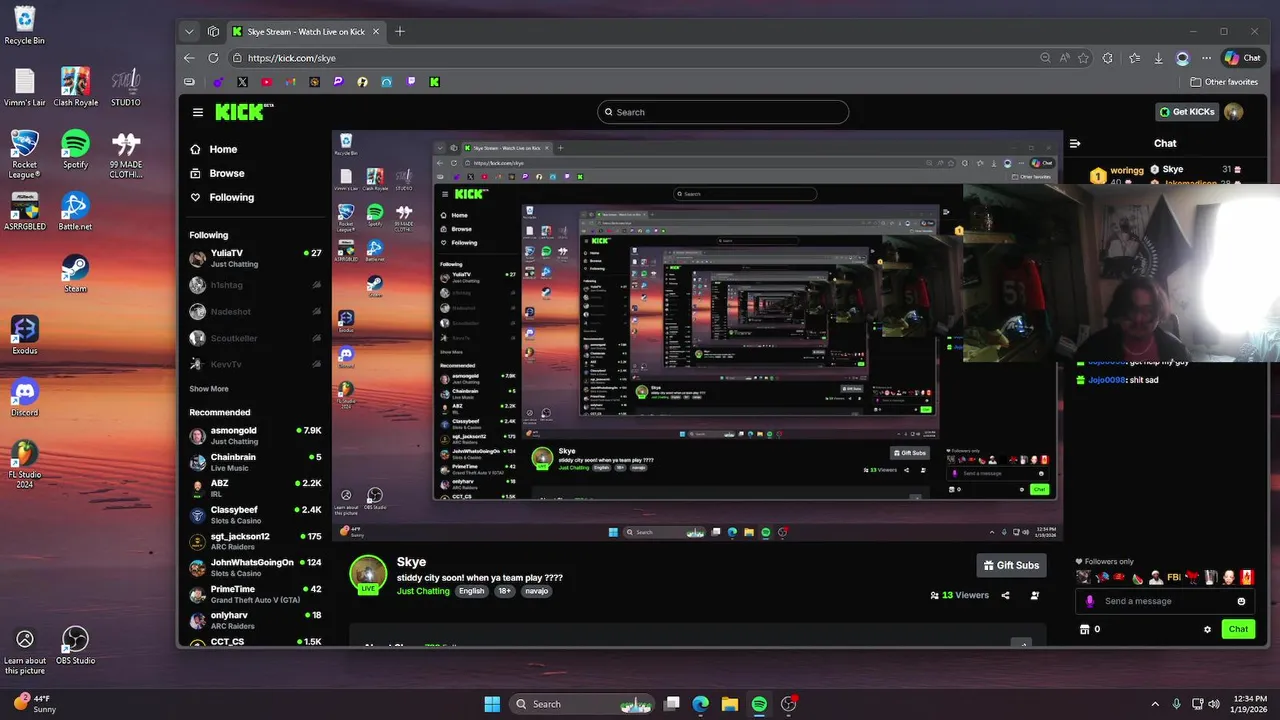Image resolution: width=1280 pixels, height=720 pixels.
Task: Select the OBS Studio desktop icon
Action: point(75,646)
